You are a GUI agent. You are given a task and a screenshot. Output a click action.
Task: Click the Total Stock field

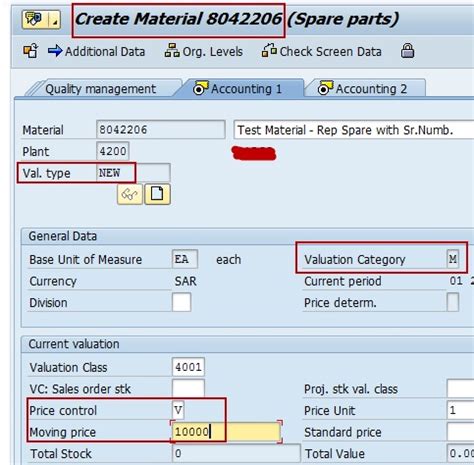pos(236,453)
